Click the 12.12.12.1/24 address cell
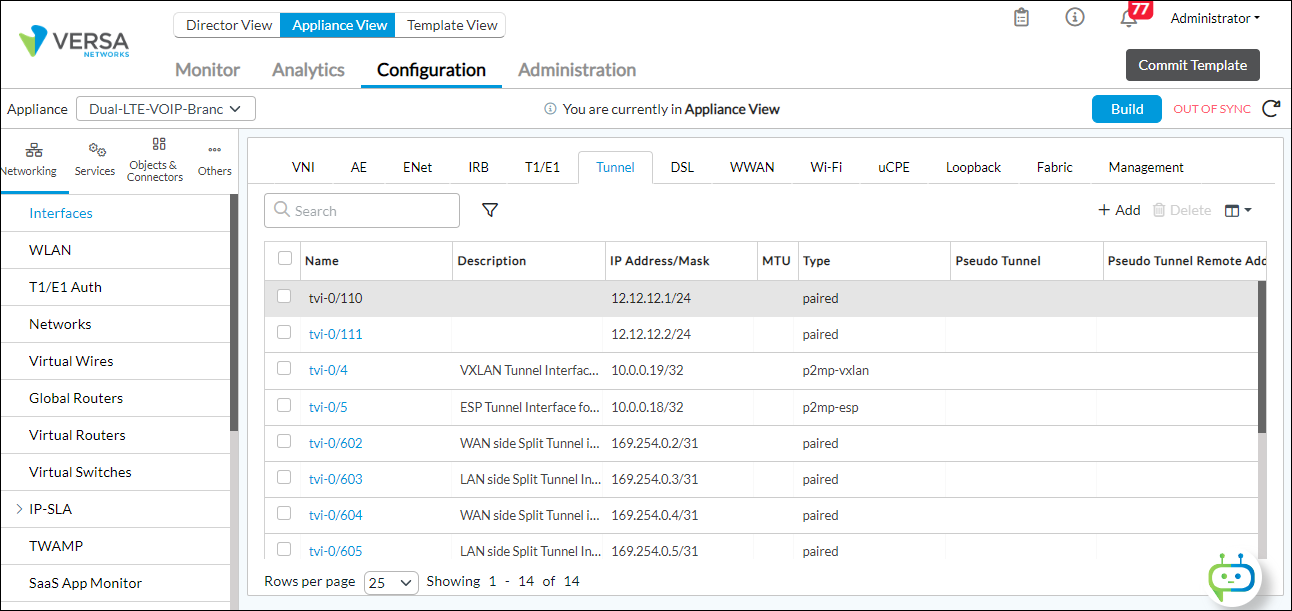The height and width of the screenshot is (611, 1292). (650, 298)
